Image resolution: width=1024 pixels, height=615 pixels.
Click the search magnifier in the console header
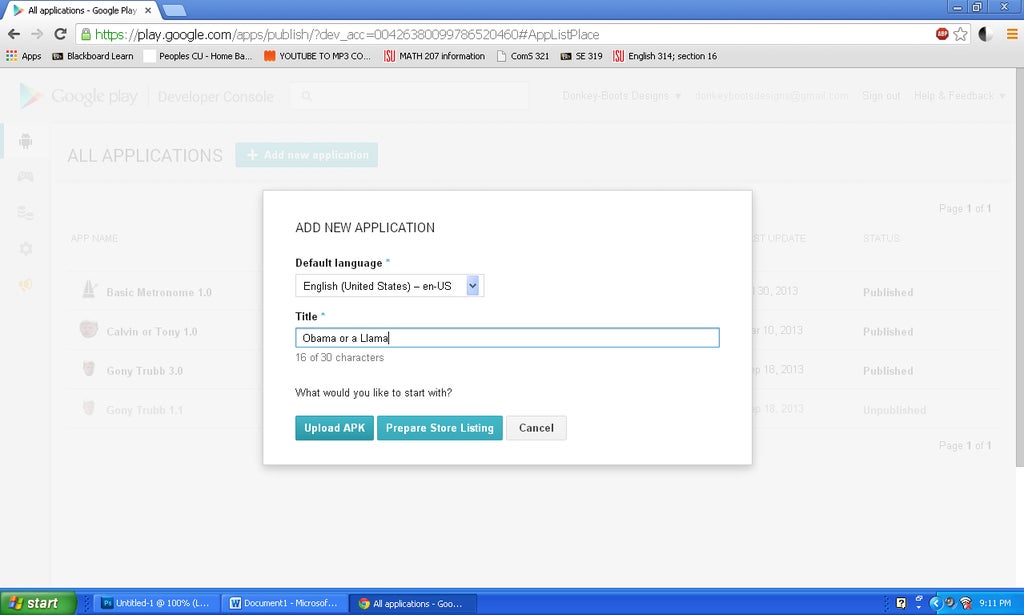pos(307,96)
